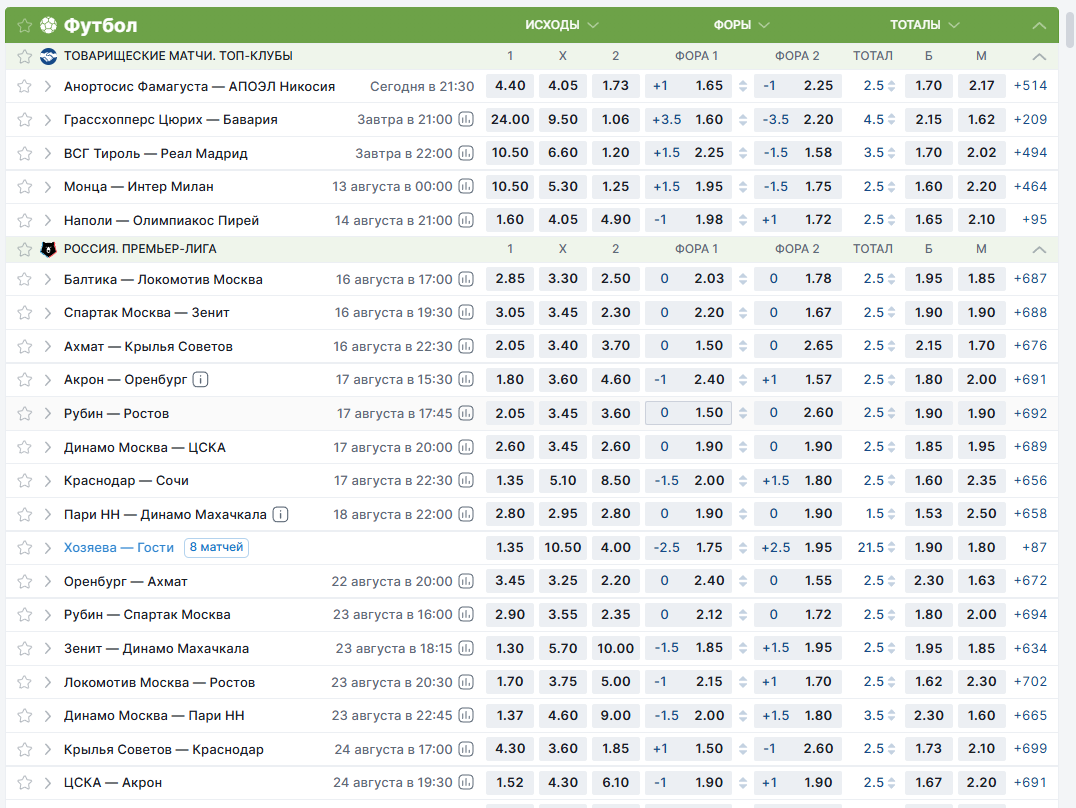Open the ТОТАЛЫ dropdown
1076x808 pixels.
(924, 25)
